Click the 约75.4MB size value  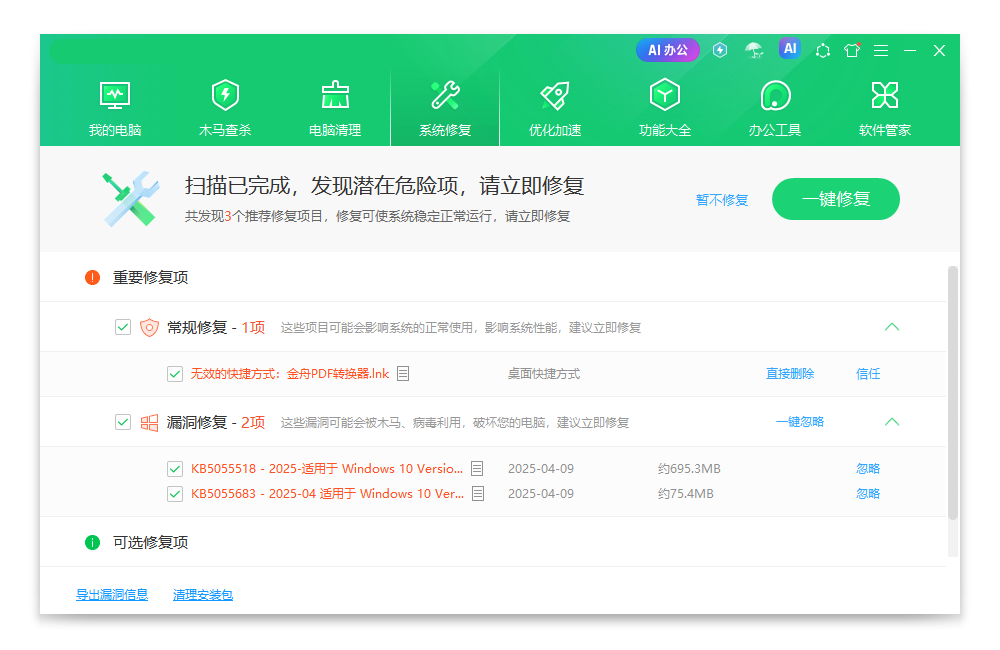tap(686, 494)
